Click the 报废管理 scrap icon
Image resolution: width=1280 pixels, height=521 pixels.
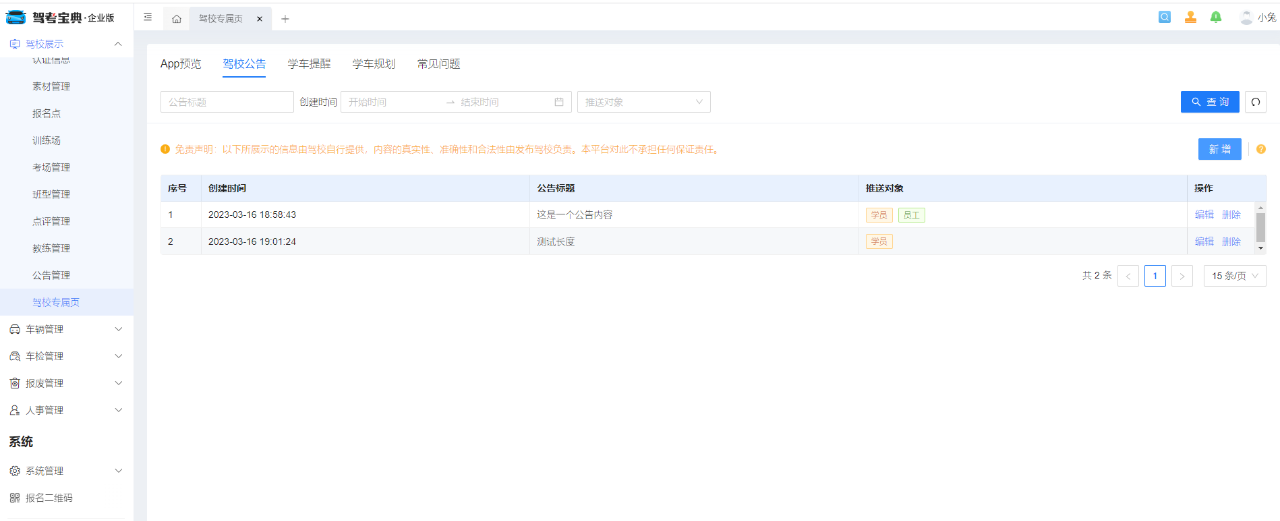[14, 383]
